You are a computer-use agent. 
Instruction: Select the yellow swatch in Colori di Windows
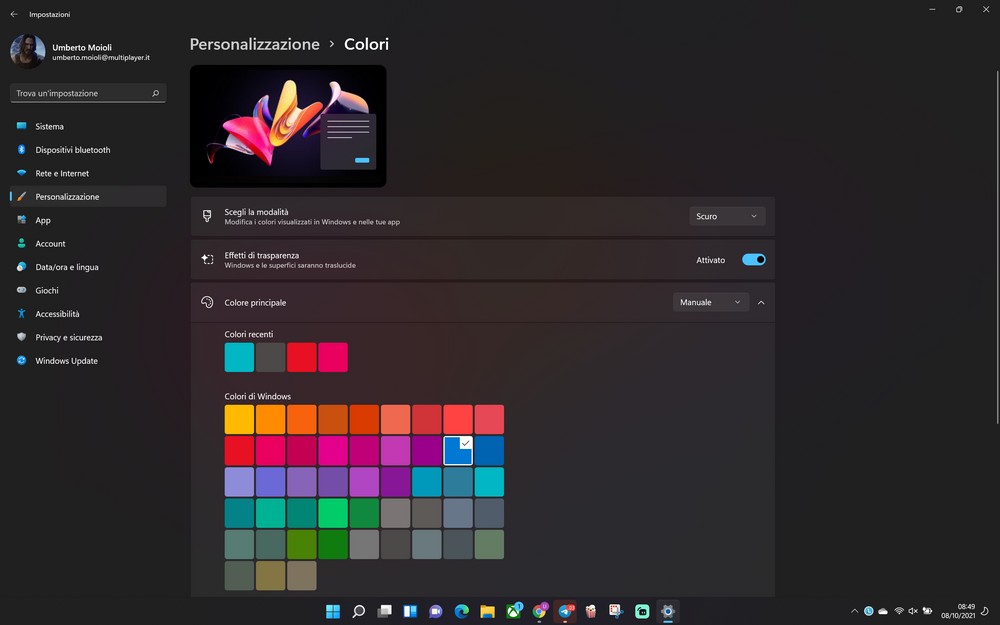pos(239,419)
